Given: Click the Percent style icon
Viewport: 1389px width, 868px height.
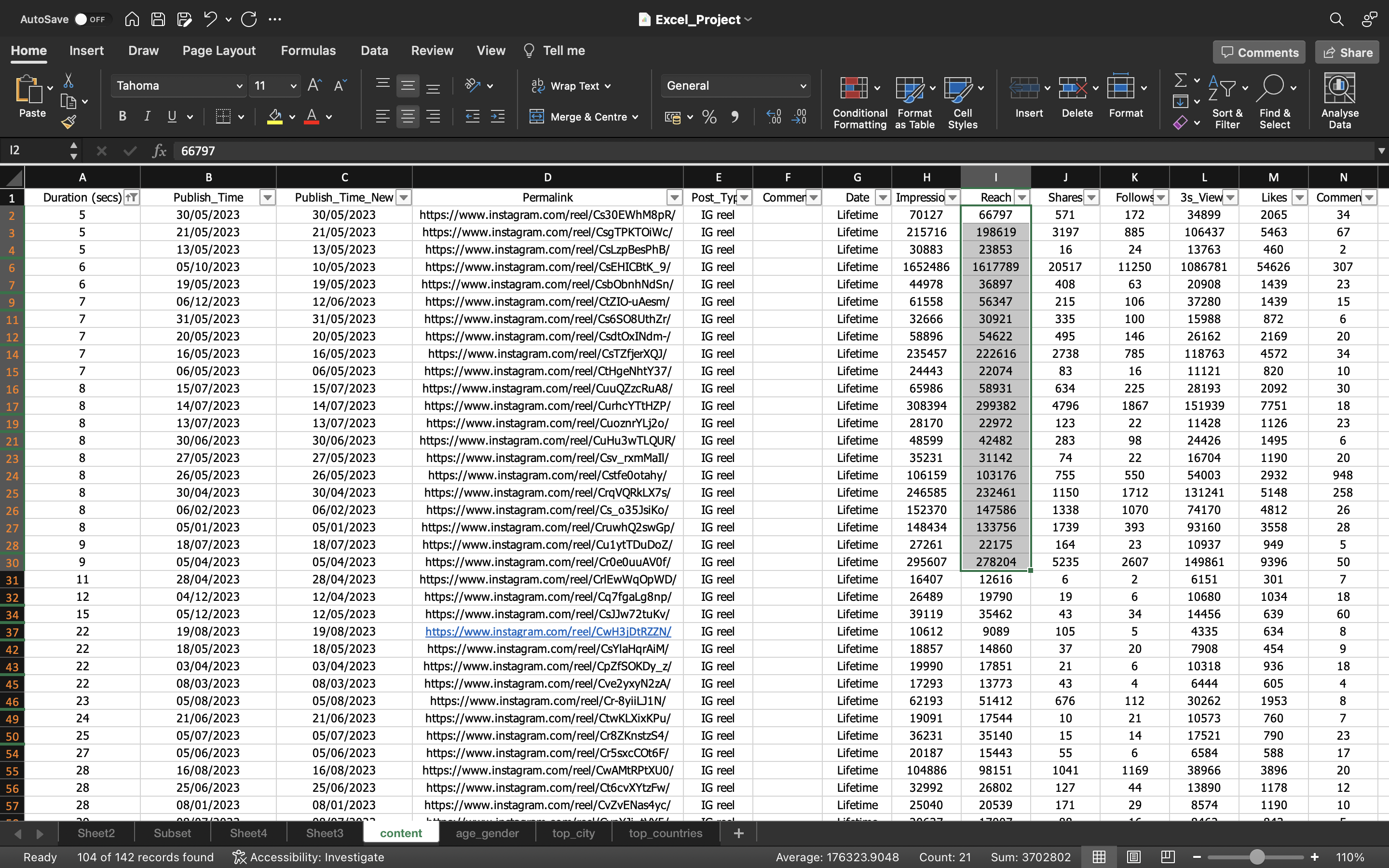Looking at the screenshot, I should pyautogui.click(x=709, y=117).
